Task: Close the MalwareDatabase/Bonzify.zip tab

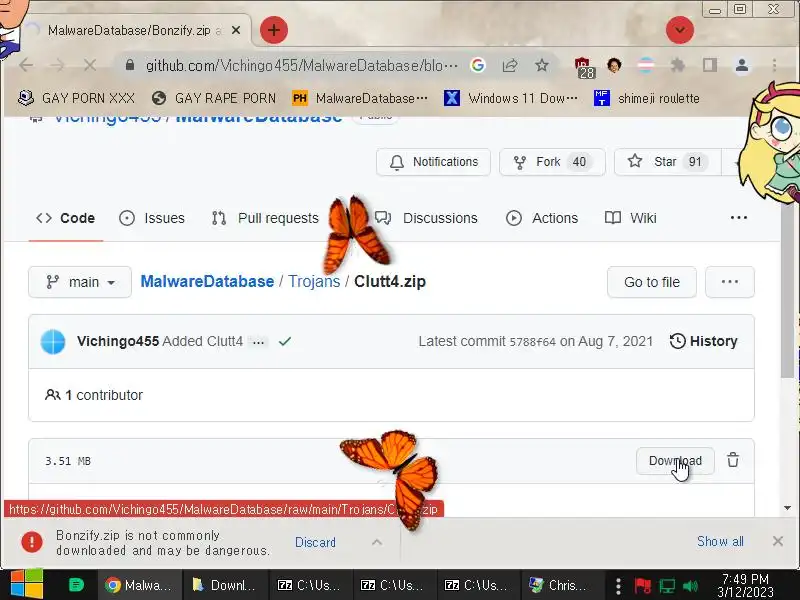Action: click(x=236, y=30)
